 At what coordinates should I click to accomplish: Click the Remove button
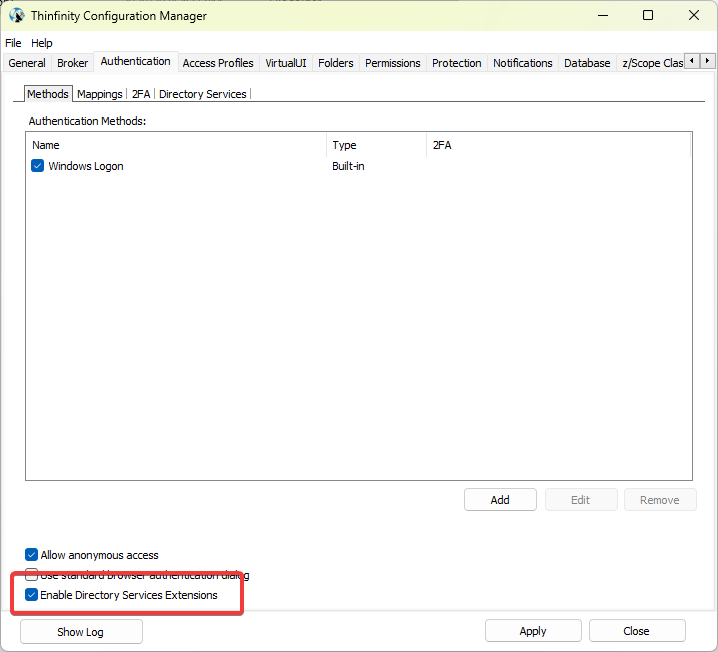pos(660,500)
